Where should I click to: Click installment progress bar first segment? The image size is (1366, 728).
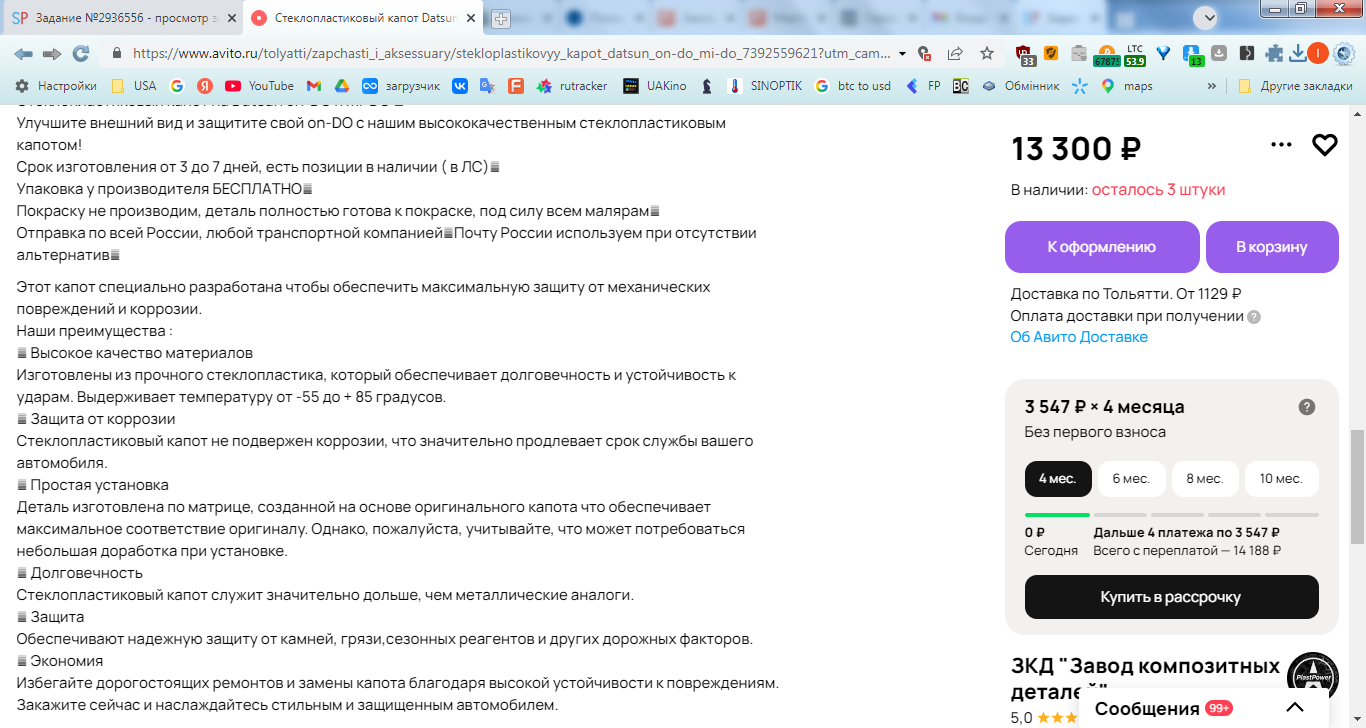coord(1057,515)
